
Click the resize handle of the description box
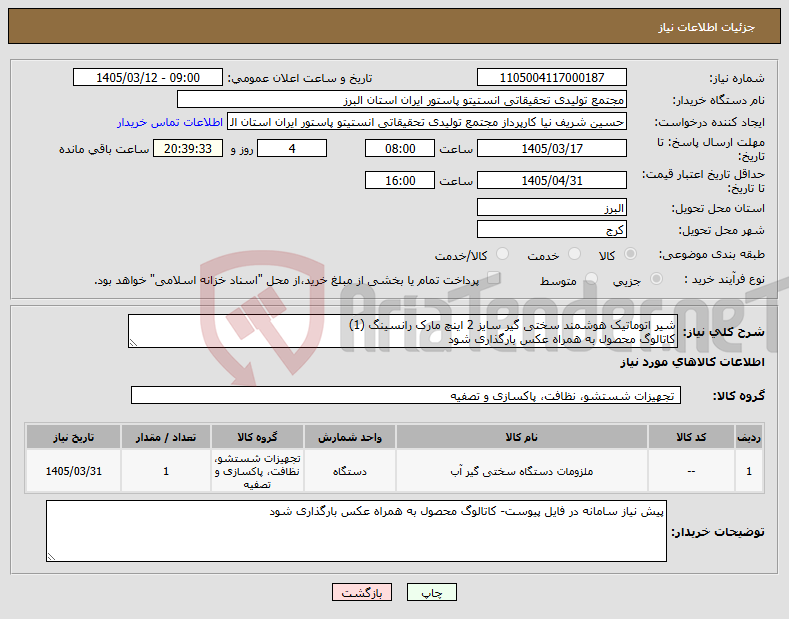tap(133, 343)
